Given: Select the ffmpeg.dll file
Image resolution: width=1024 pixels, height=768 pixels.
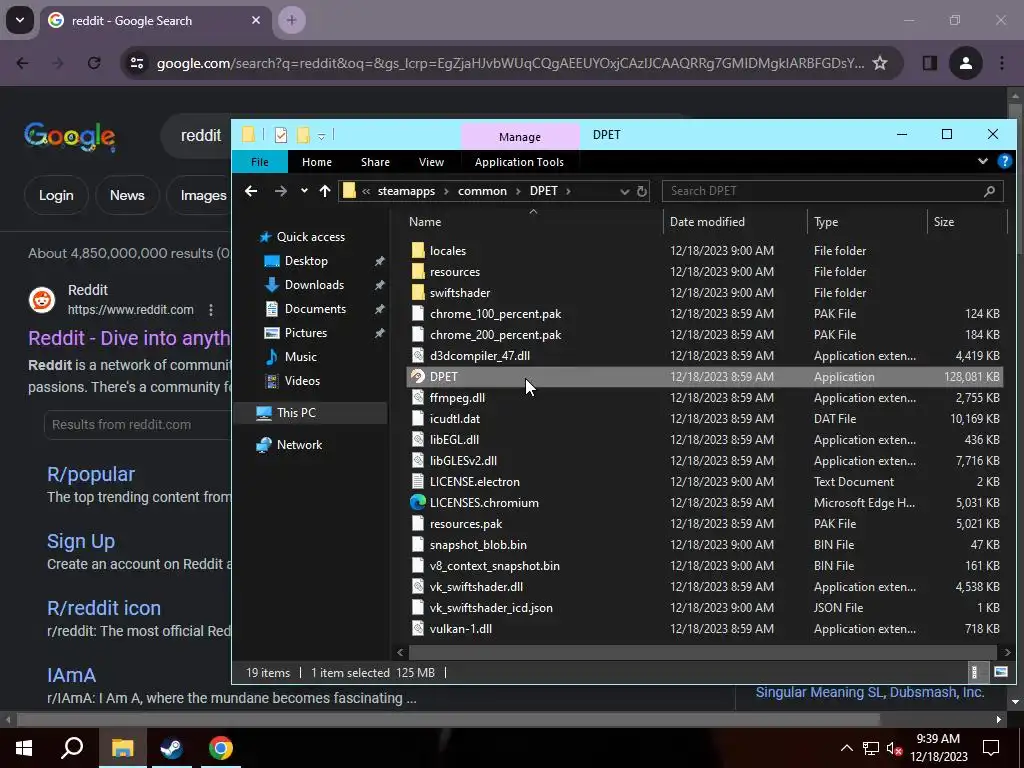Looking at the screenshot, I should (457, 398).
